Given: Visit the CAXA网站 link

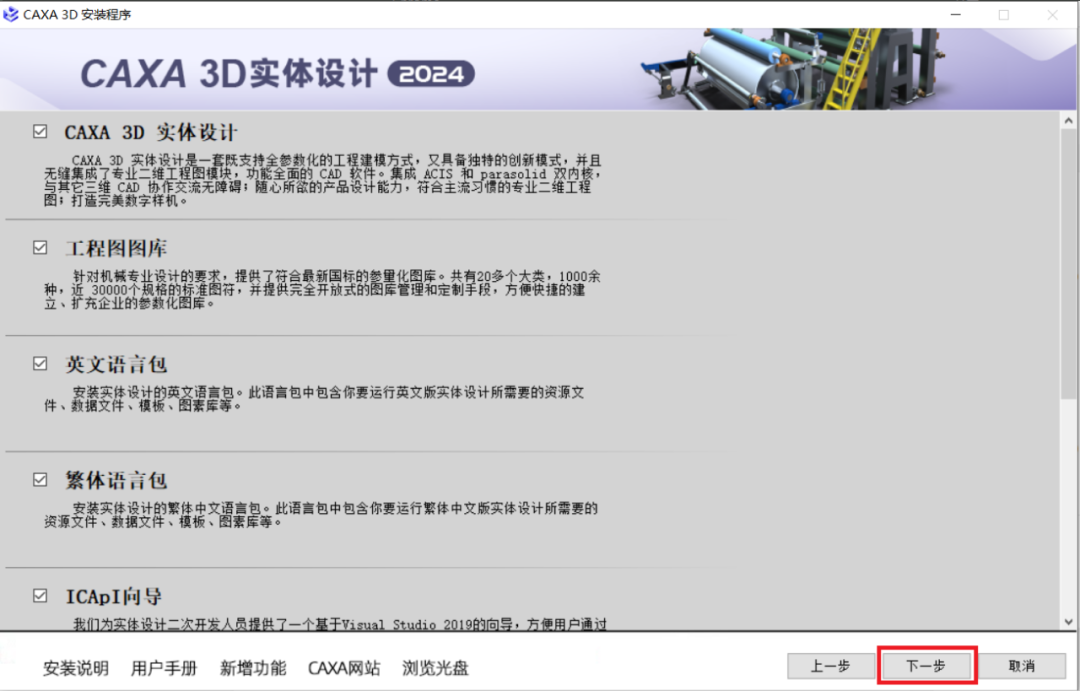Looking at the screenshot, I should click(344, 668).
